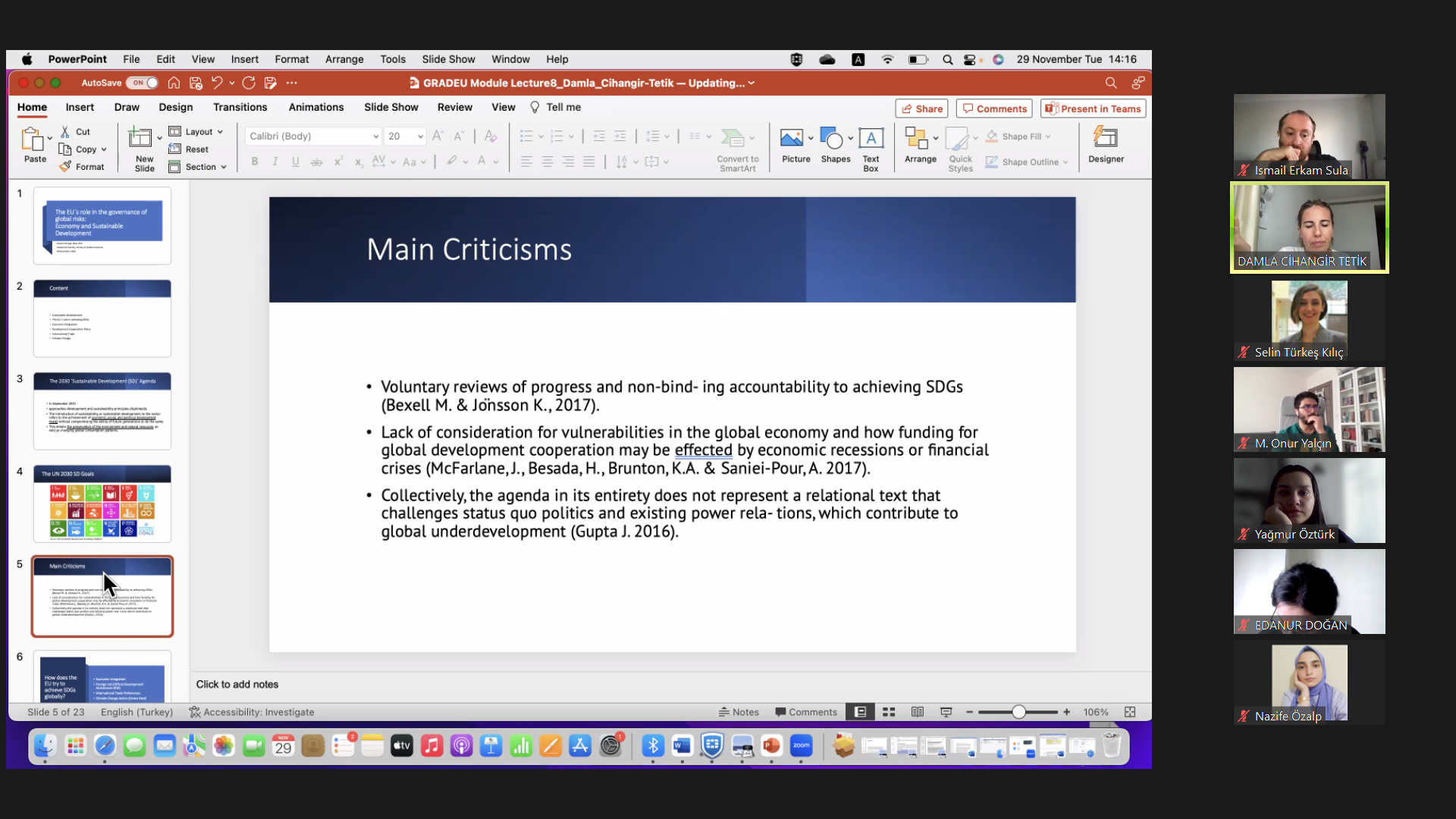Click the zoom slider handle
The image size is (1456, 819).
click(x=1018, y=712)
